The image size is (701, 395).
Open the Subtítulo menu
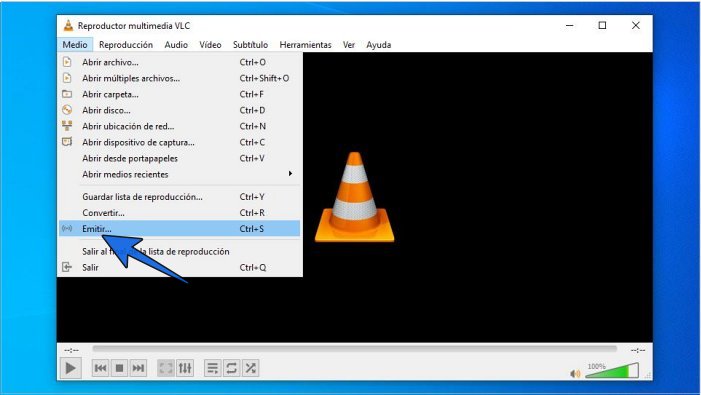coord(250,45)
